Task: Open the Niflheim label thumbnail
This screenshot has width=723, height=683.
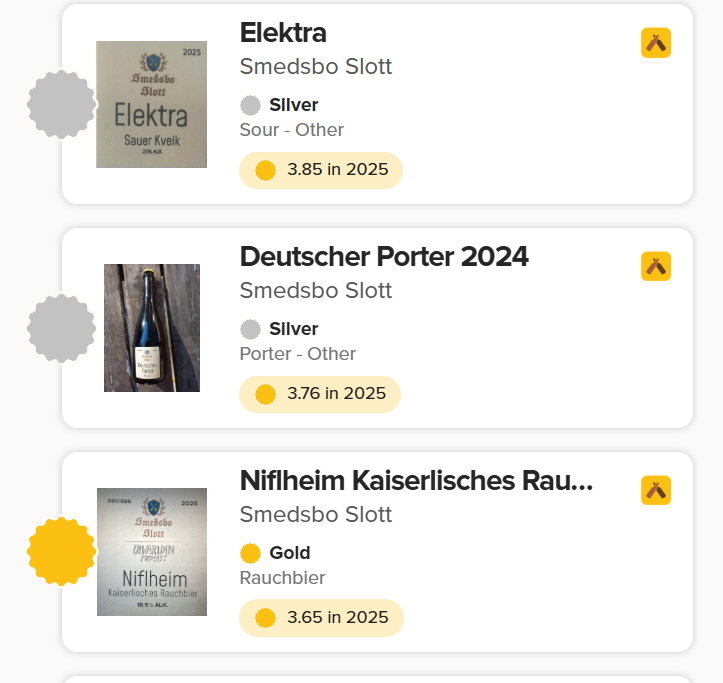Action: pos(152,552)
